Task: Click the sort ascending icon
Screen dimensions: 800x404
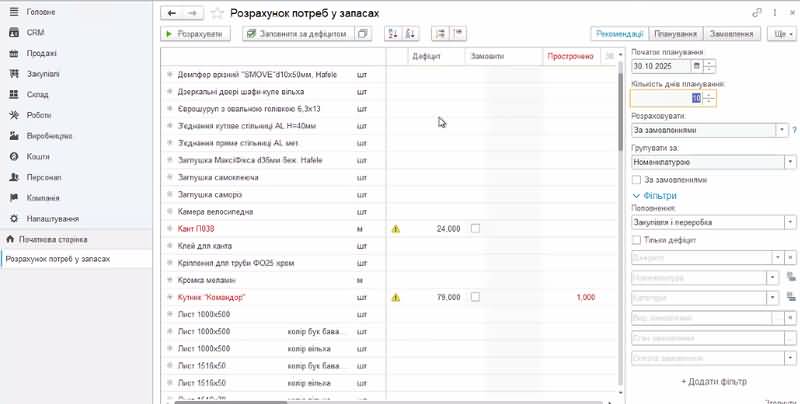Action: point(390,33)
